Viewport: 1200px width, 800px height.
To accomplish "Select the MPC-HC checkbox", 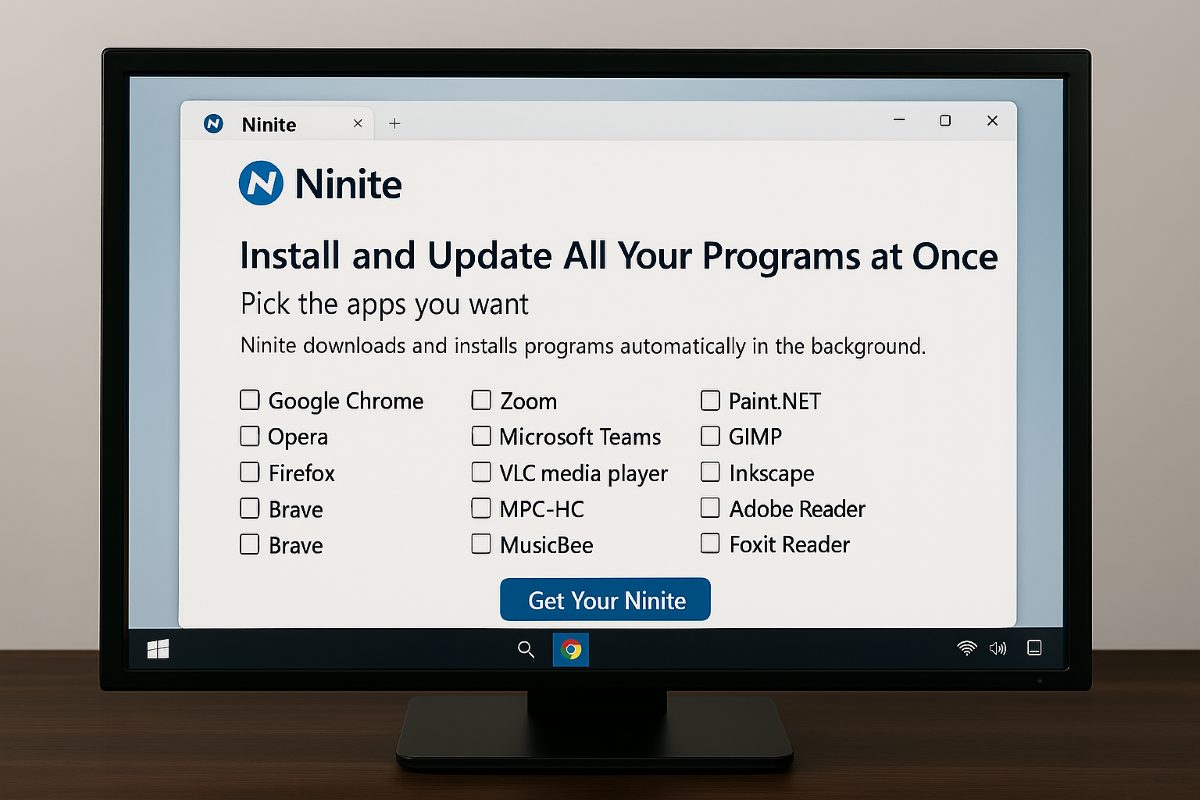I will pyautogui.click(x=481, y=508).
